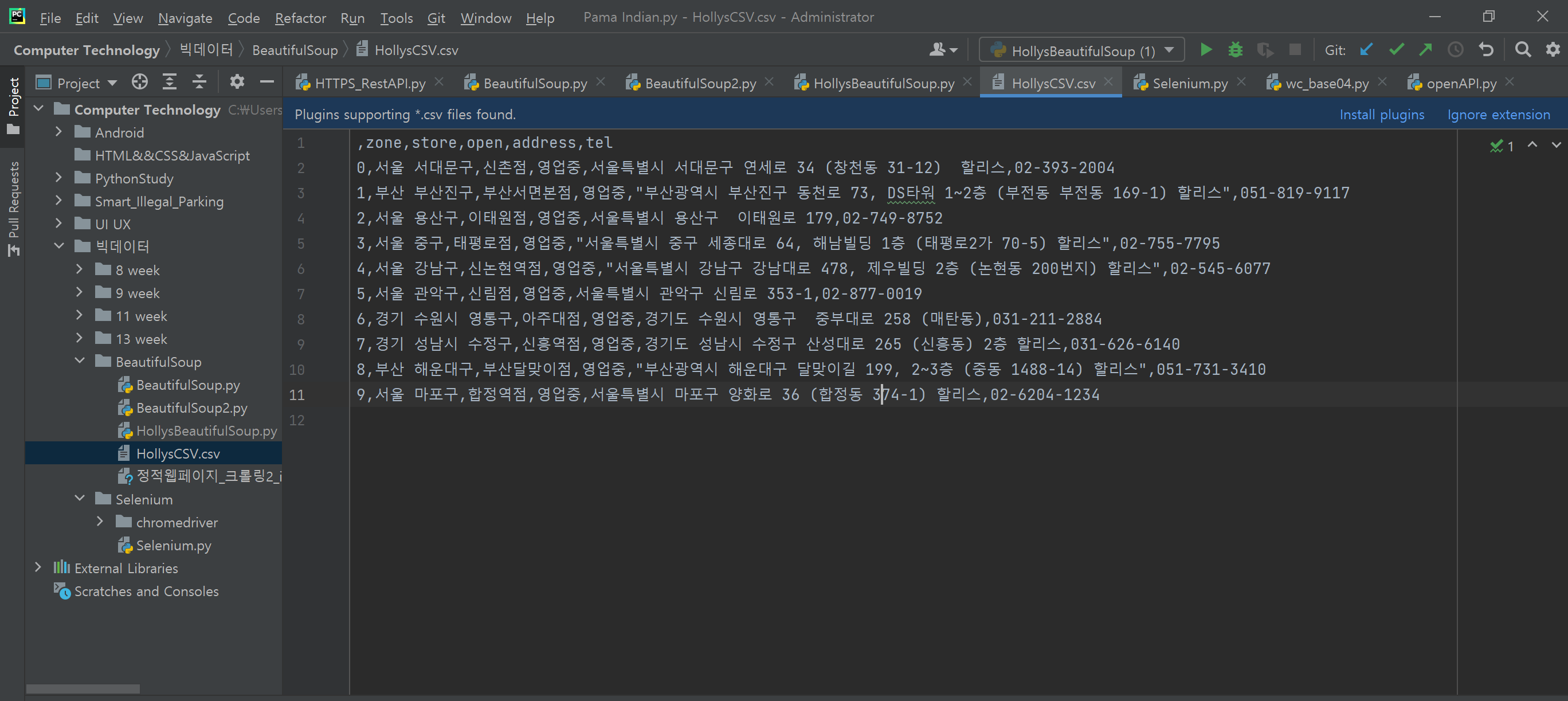The height and width of the screenshot is (701, 1568).
Task: Click the Rollback undo icon
Action: tap(1486, 50)
